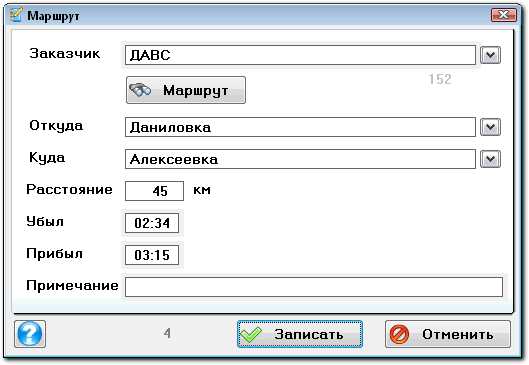This screenshot has width=529, height=365.
Task: Expand the Откуда dropdown list
Action: 490,127
